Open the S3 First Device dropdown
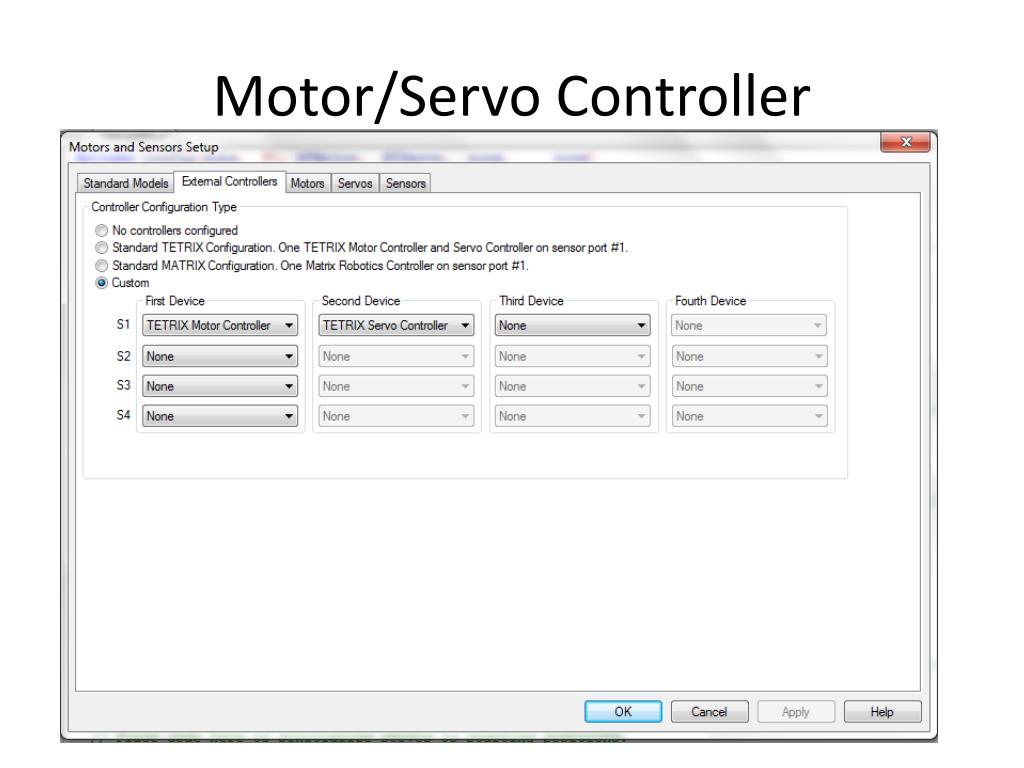The width and height of the screenshot is (1024, 768). (x=220, y=387)
